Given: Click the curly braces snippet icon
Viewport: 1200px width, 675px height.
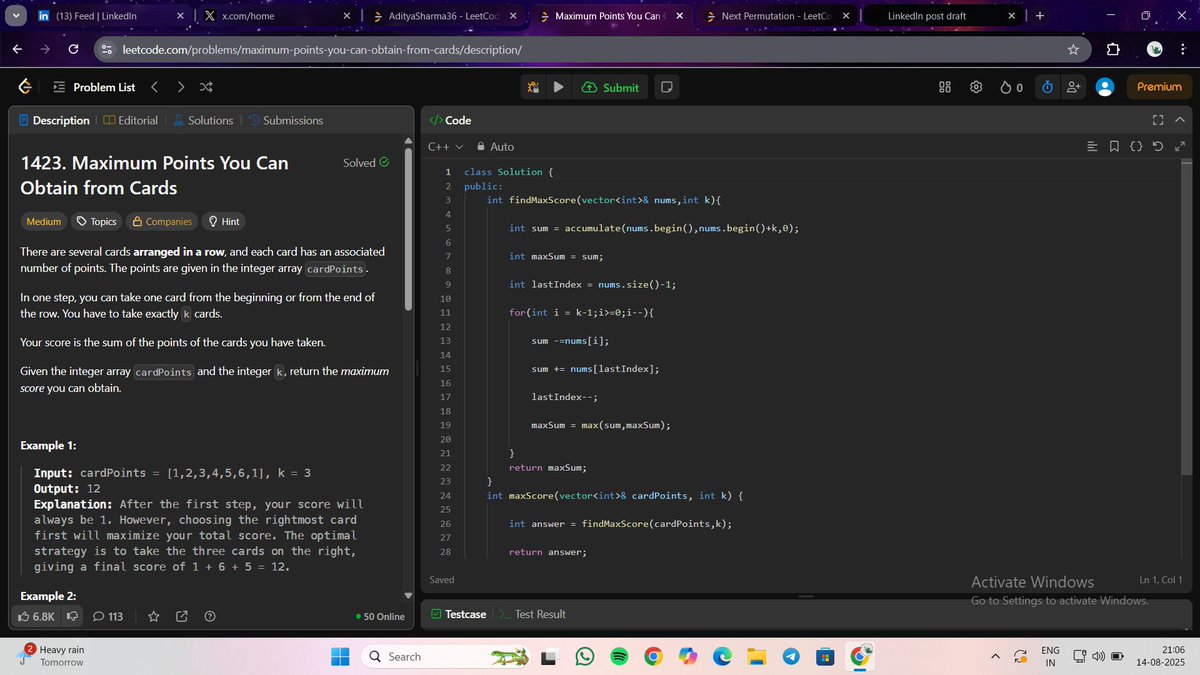Looking at the screenshot, I should point(1136,147).
